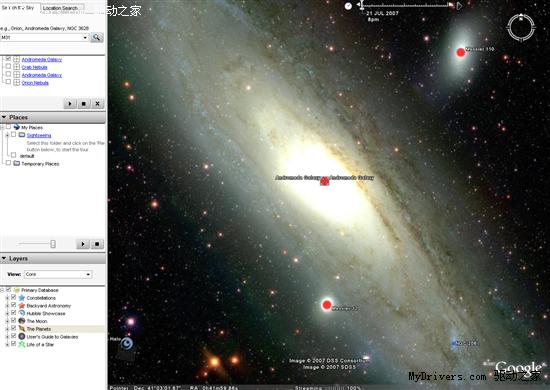
Task: Click the Halo spiral icon on sky
Action: click(x=127, y=343)
